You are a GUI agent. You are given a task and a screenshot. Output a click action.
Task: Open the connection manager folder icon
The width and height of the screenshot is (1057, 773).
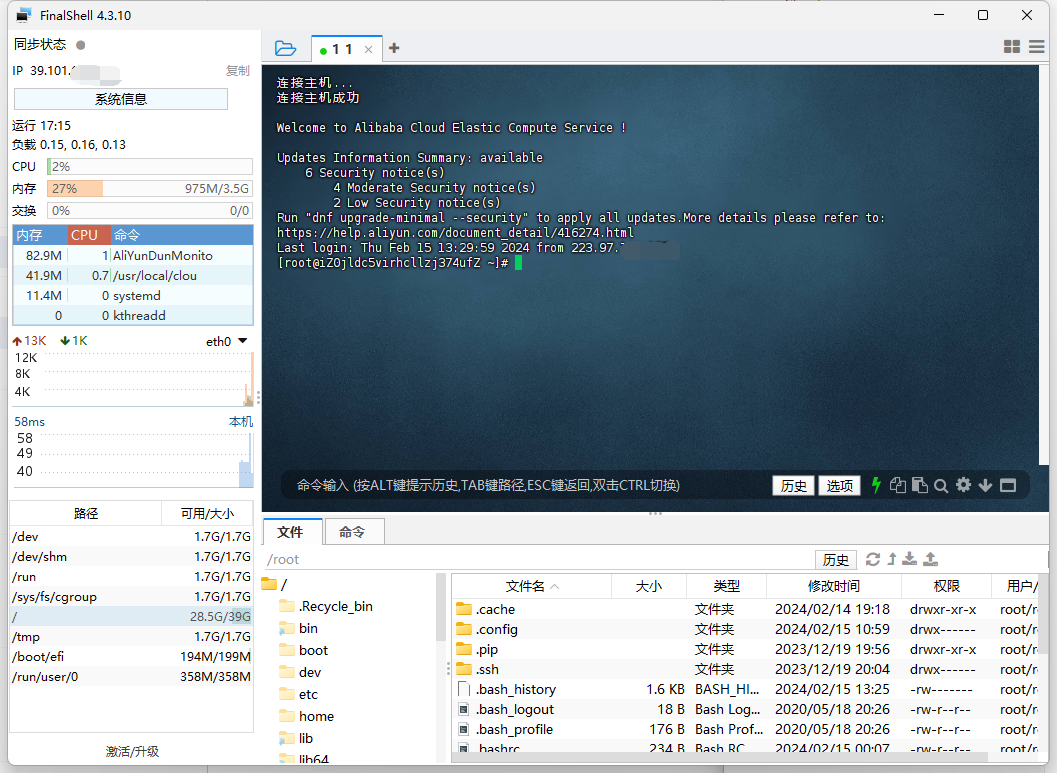285,48
